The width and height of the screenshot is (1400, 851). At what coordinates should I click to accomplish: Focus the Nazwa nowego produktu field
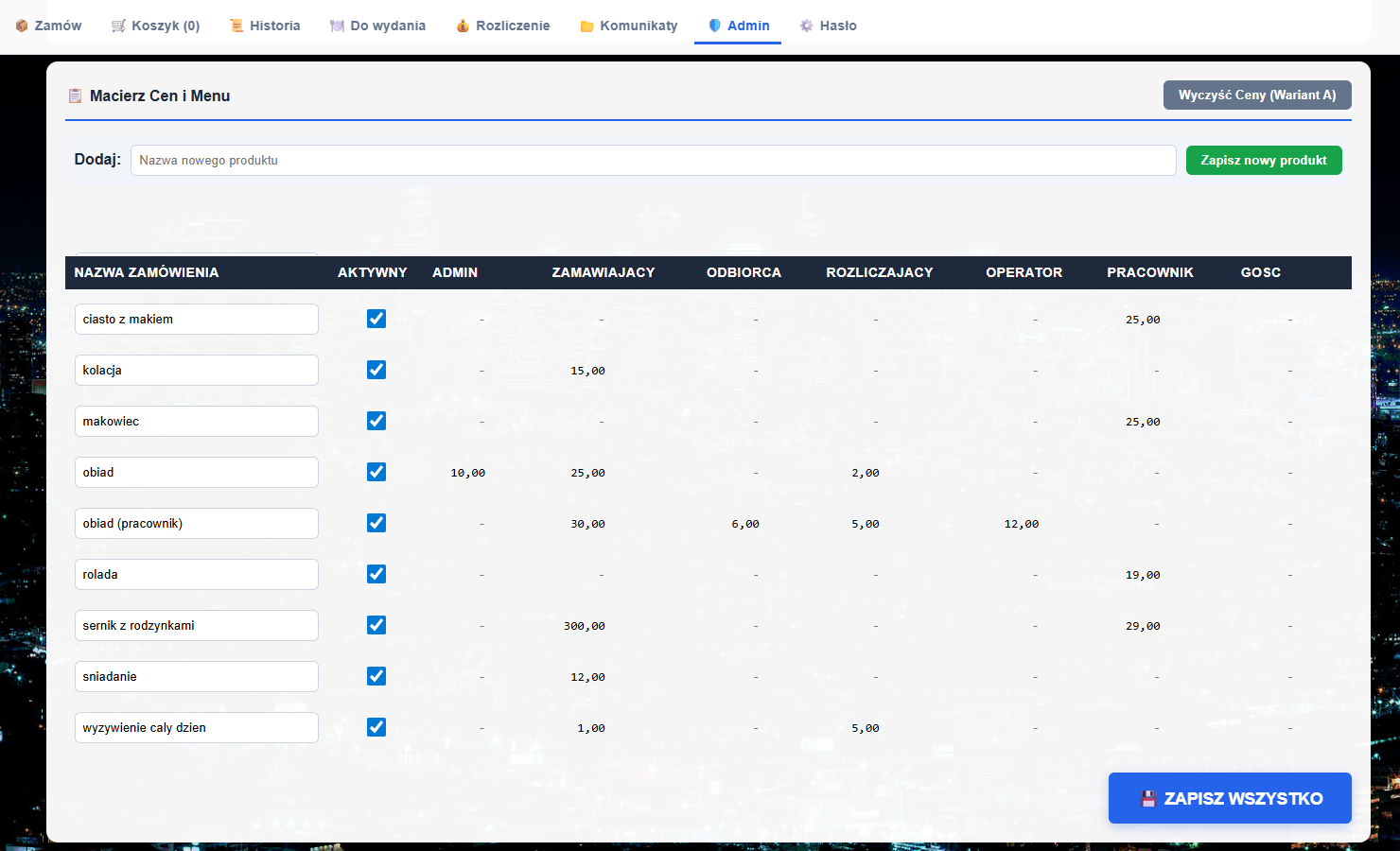click(x=654, y=160)
